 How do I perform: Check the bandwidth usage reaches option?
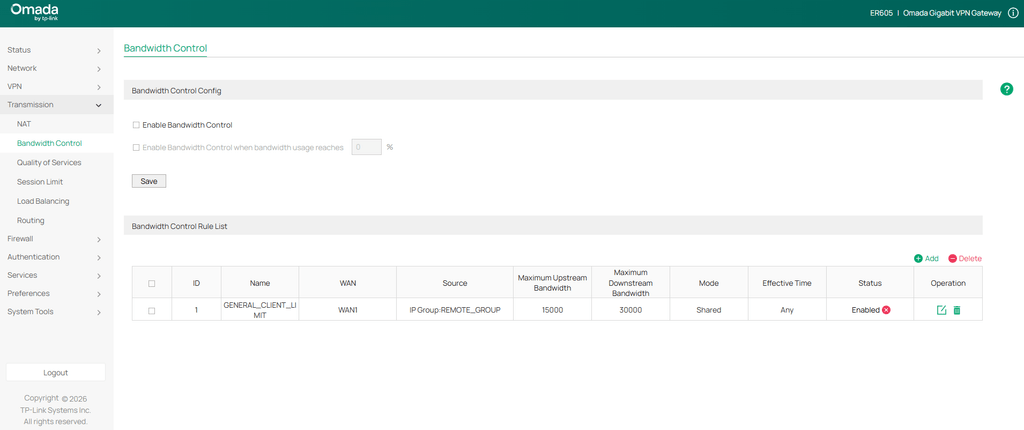tap(136, 148)
